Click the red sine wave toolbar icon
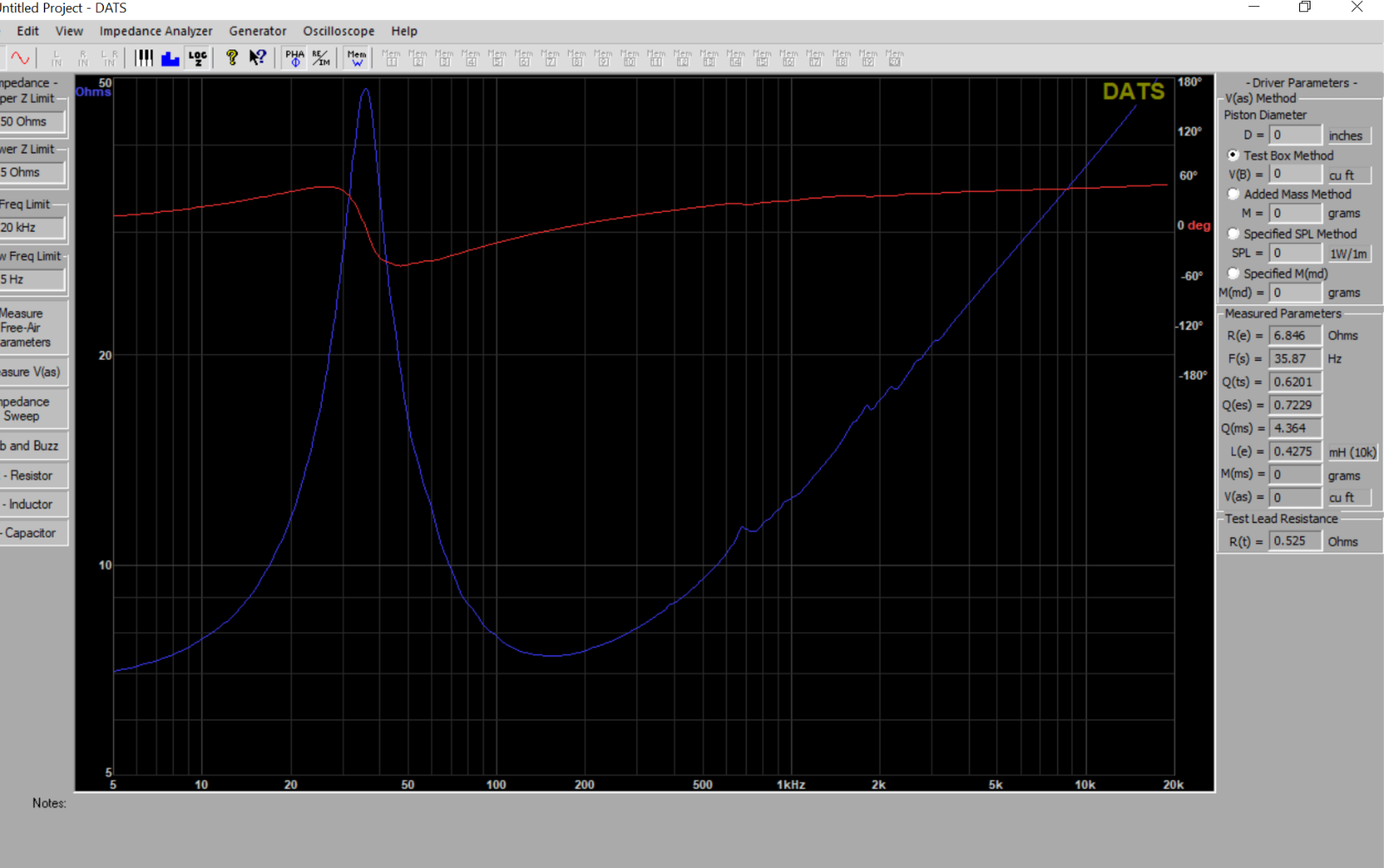1384x868 pixels. 20,58
